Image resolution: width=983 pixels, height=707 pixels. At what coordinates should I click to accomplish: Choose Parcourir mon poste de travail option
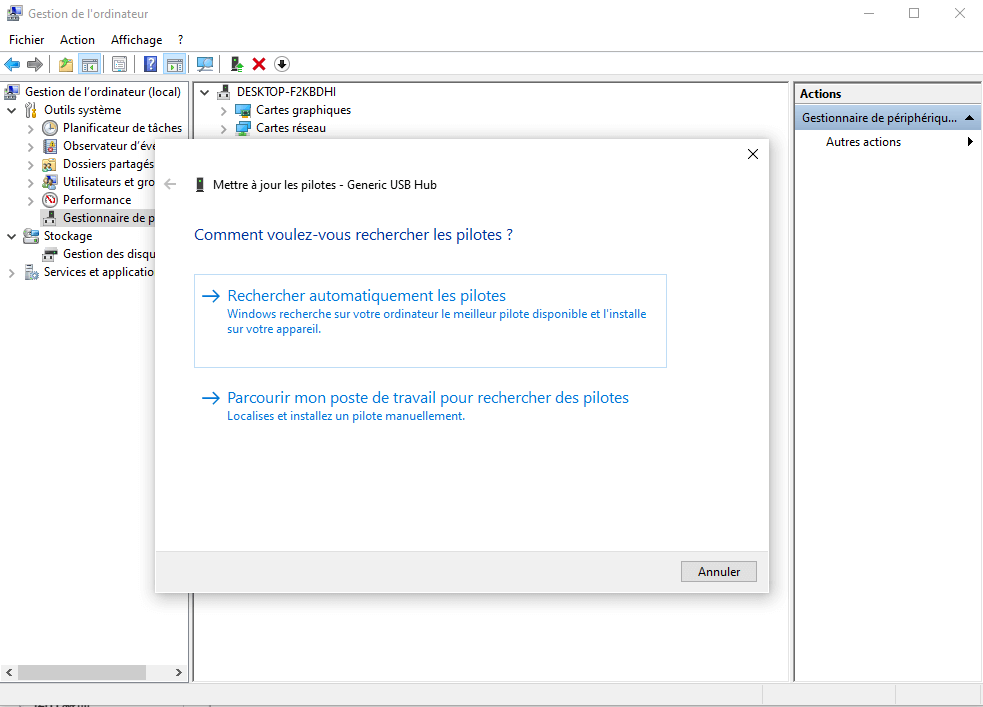click(427, 398)
